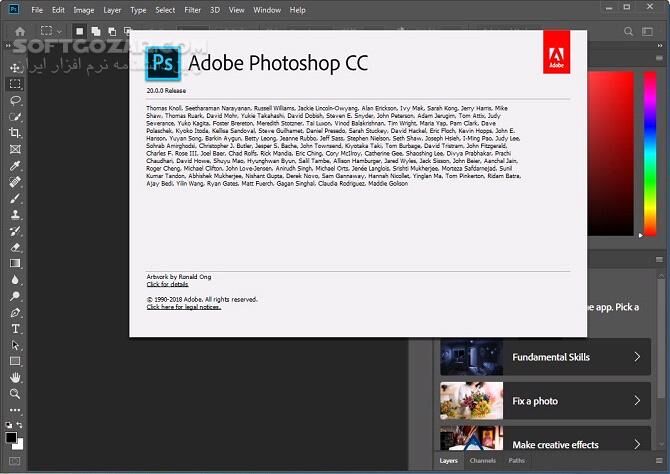Viewport: 670px width, 474px height.
Task: Click the red color picker field
Action: pos(610,153)
